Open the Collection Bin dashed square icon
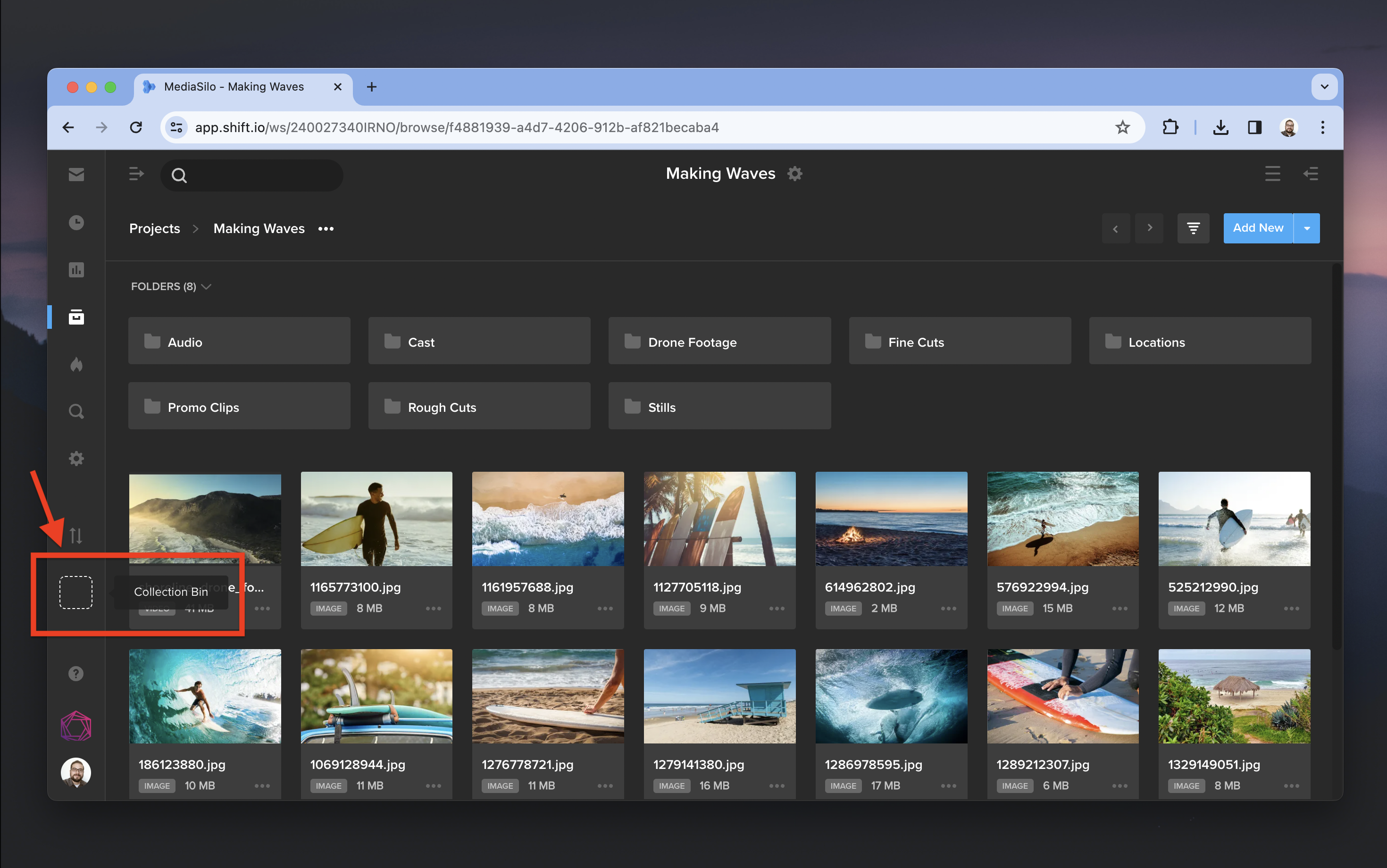 (x=76, y=592)
